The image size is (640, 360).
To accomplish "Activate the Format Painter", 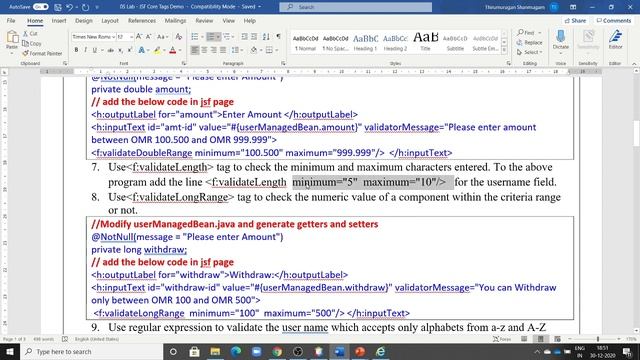I will (42, 53).
